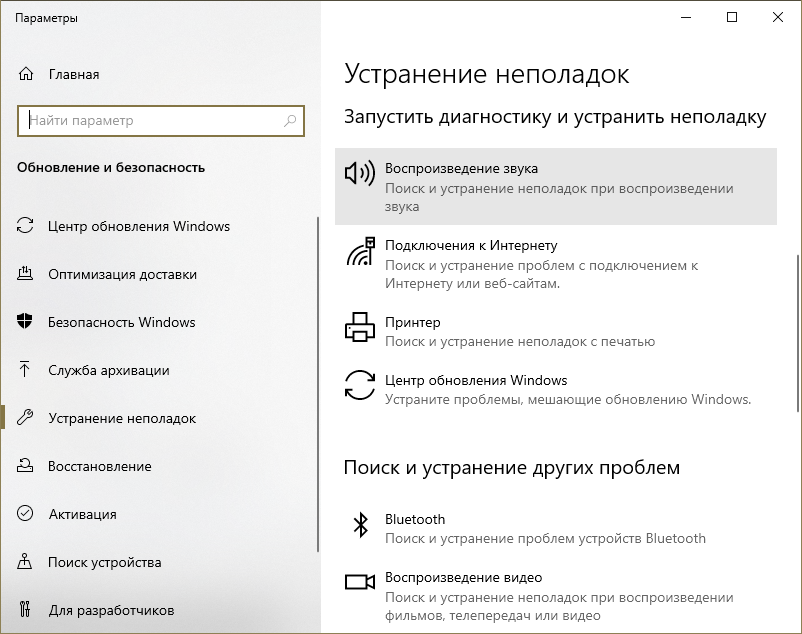Image resolution: width=802 pixels, height=634 pixels.
Task: Run the Воспроизведение звука troubleshooter
Action: click(x=555, y=187)
